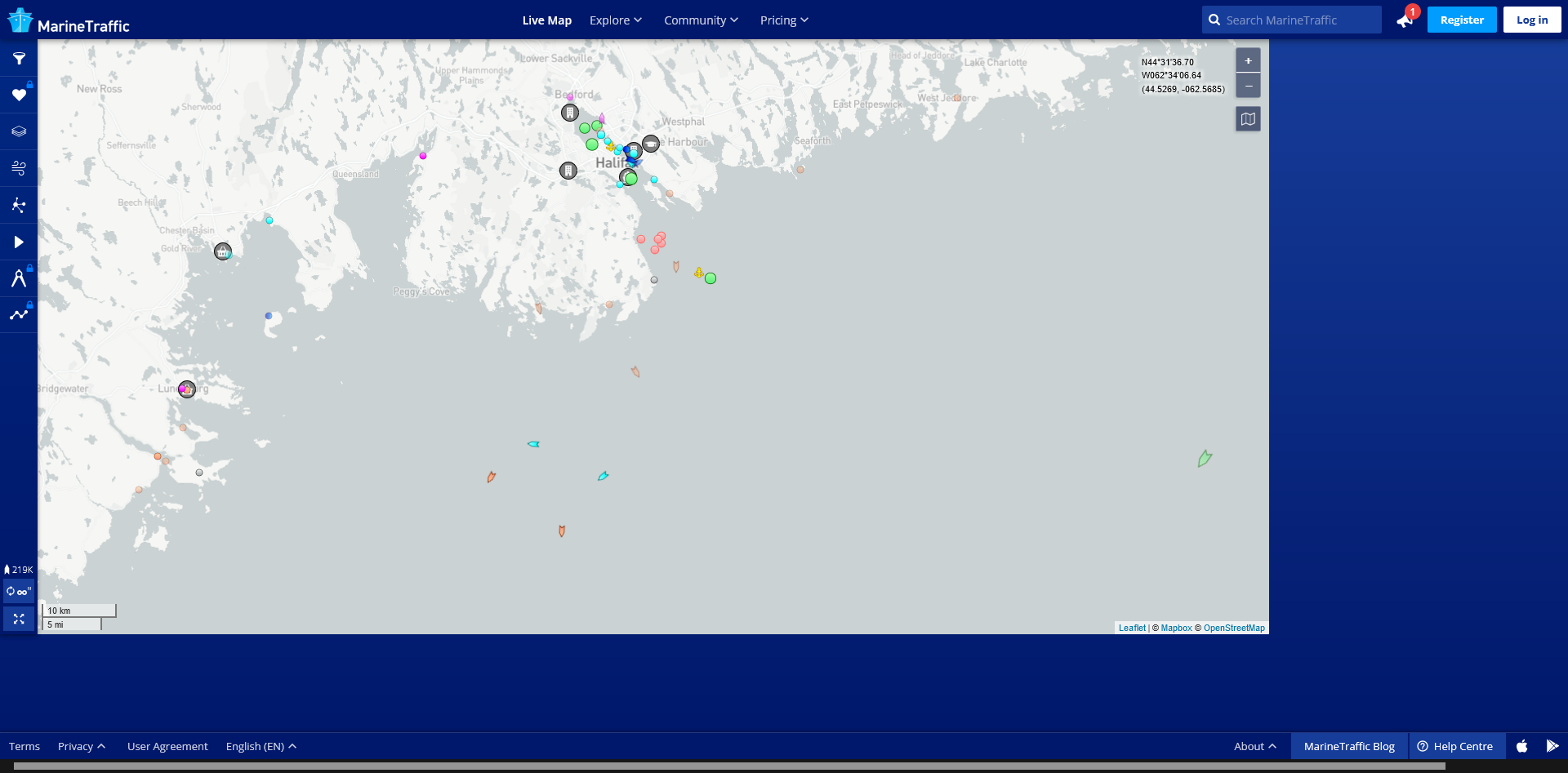Open the MarineTraffic Blog link

click(x=1349, y=746)
